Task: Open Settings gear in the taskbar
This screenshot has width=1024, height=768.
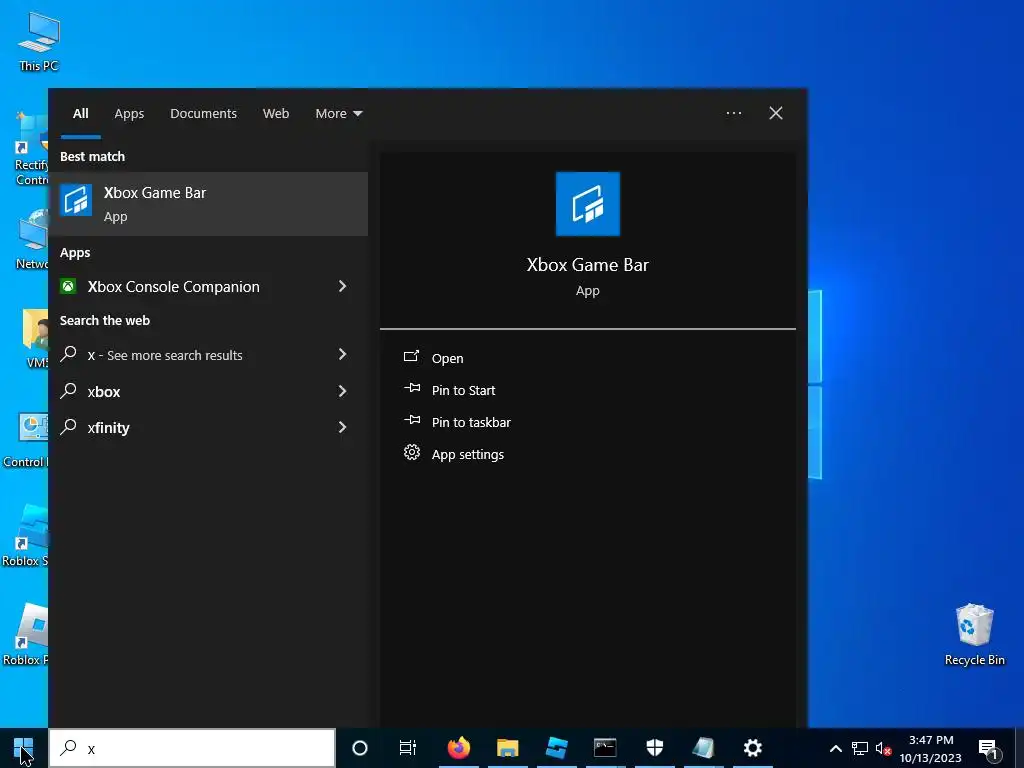Action: (752, 748)
